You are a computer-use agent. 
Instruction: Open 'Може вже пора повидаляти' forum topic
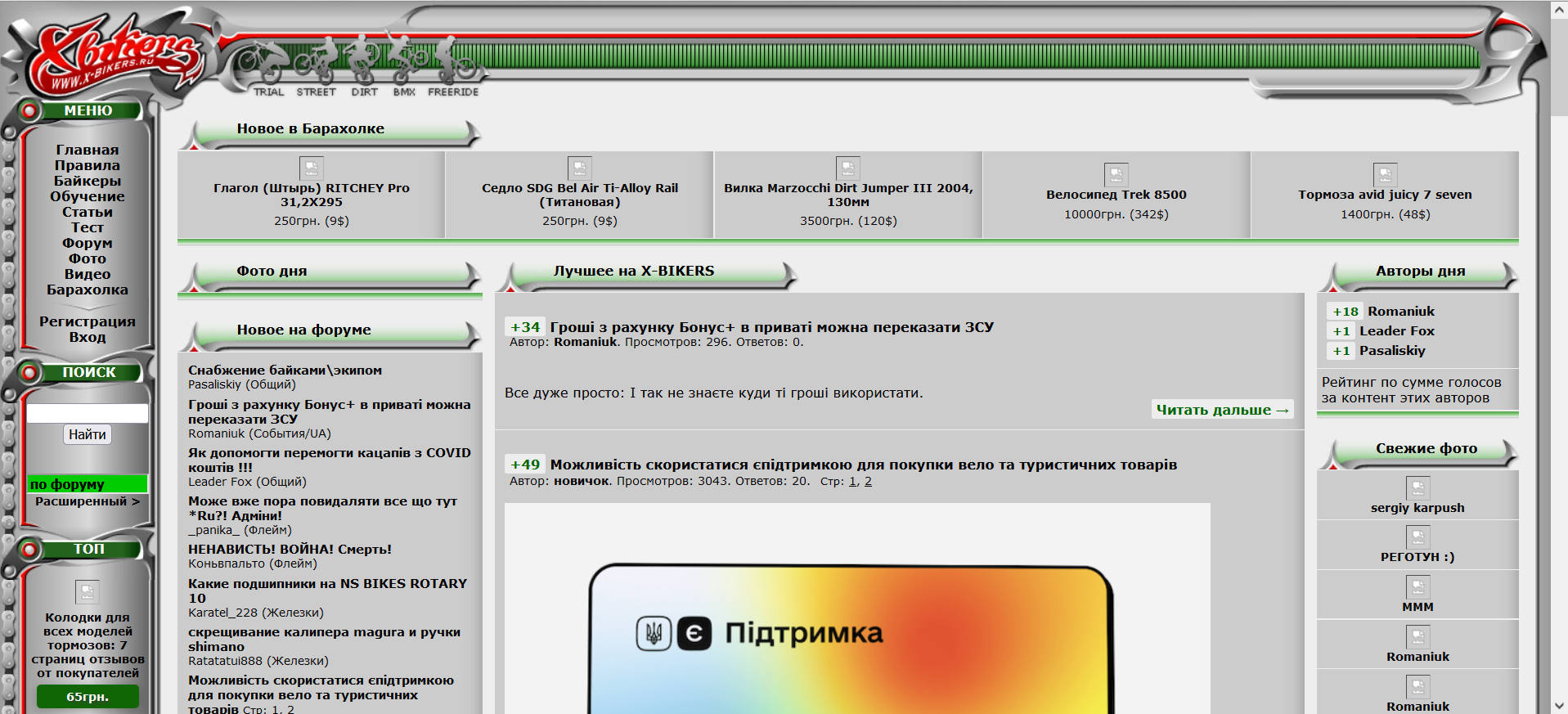pos(322,508)
